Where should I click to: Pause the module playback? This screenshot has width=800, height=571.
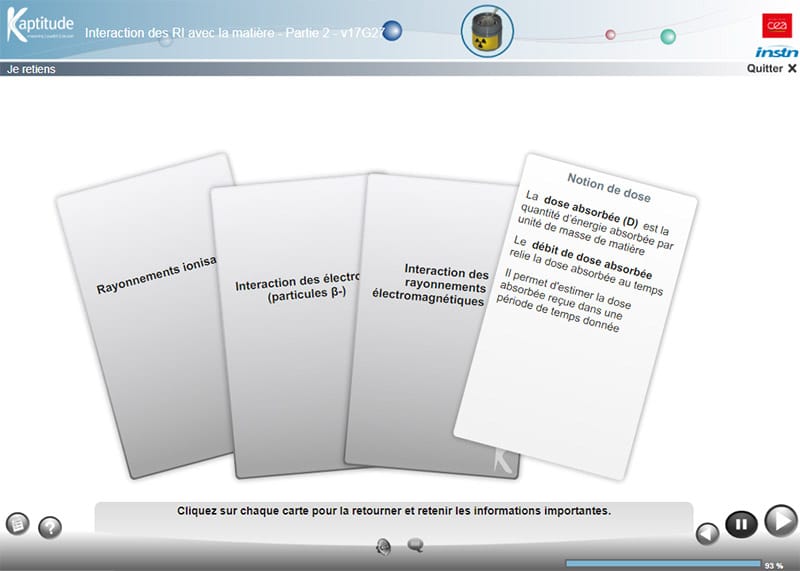(x=741, y=523)
